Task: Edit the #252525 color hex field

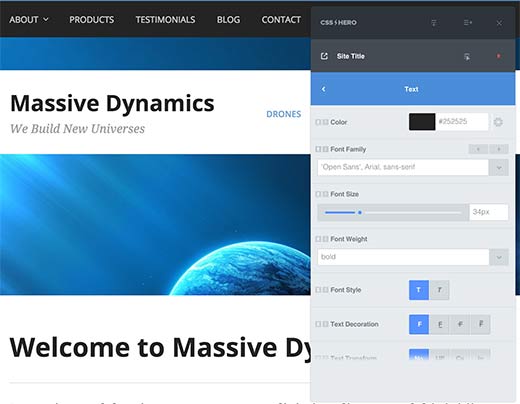Action: pyautogui.click(x=462, y=122)
